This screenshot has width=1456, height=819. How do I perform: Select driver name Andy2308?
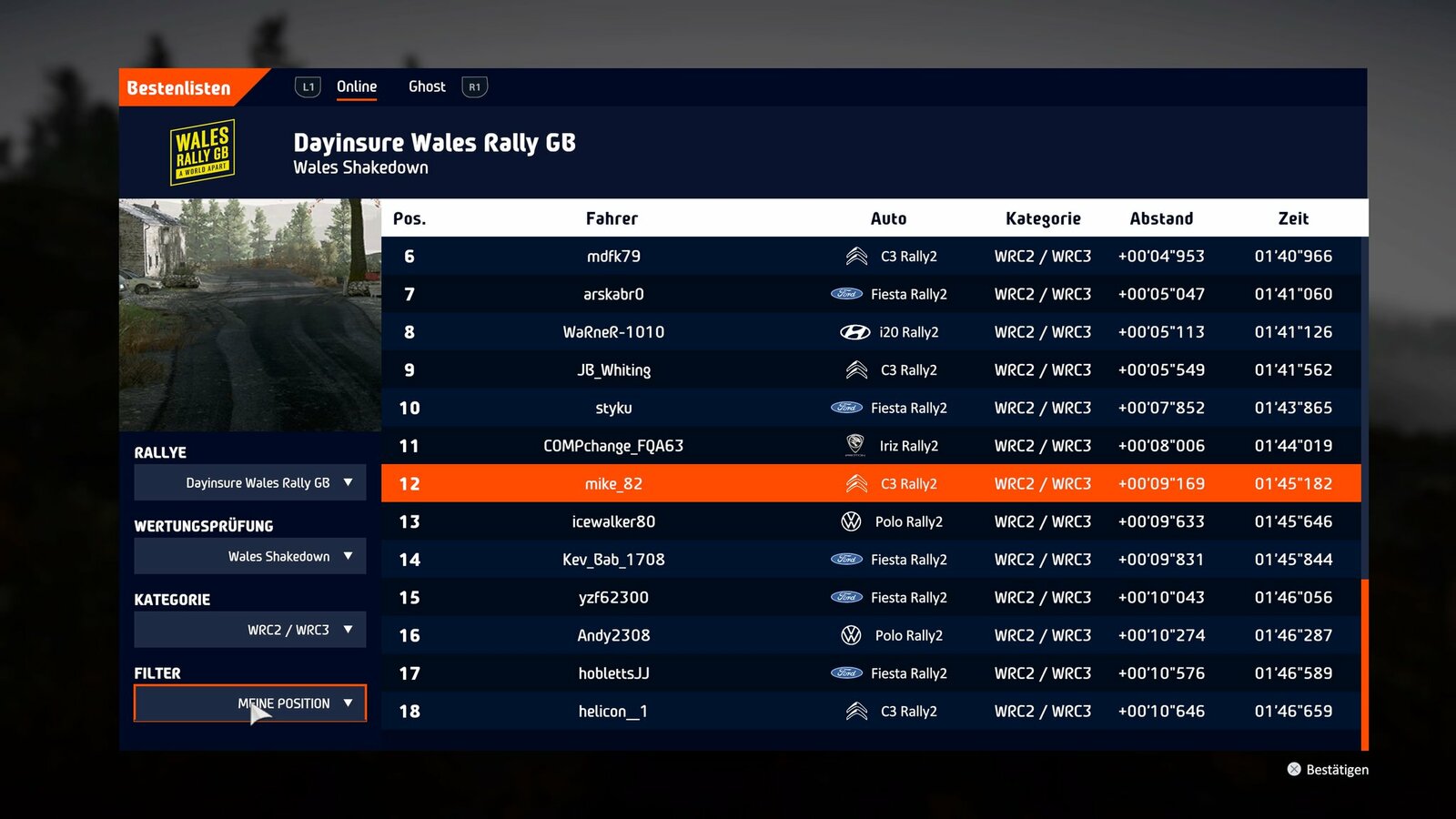click(613, 635)
